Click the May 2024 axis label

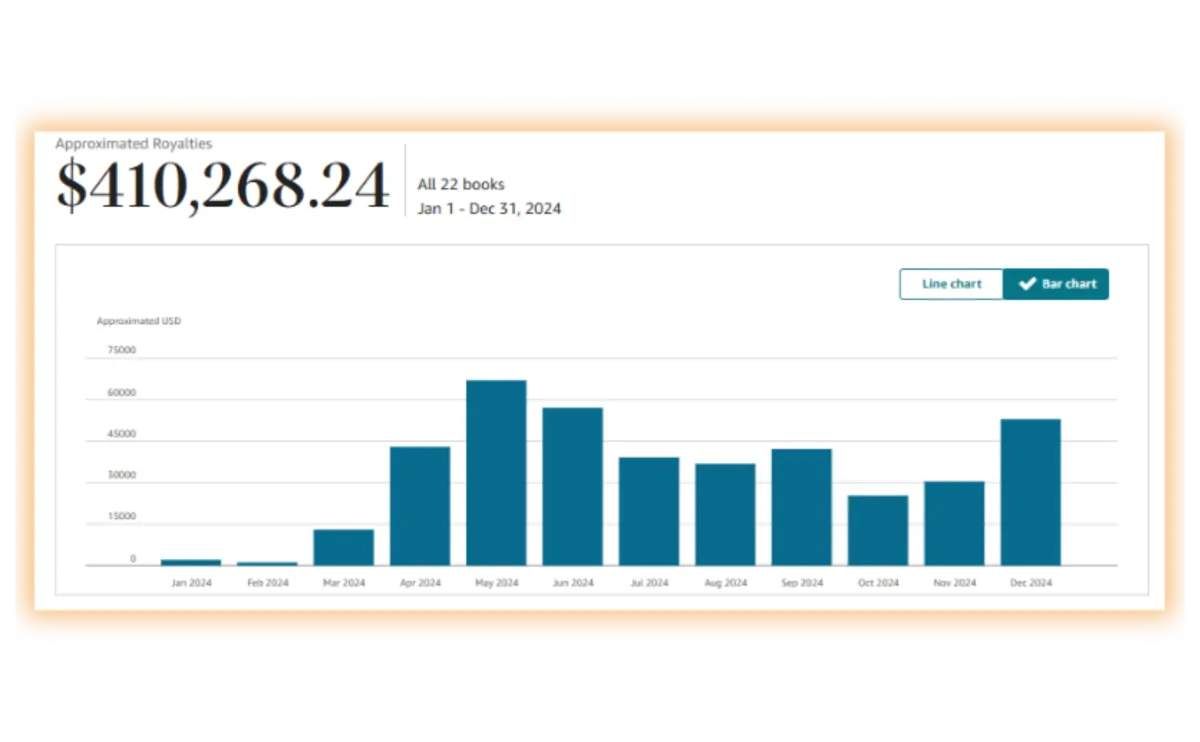[496, 583]
